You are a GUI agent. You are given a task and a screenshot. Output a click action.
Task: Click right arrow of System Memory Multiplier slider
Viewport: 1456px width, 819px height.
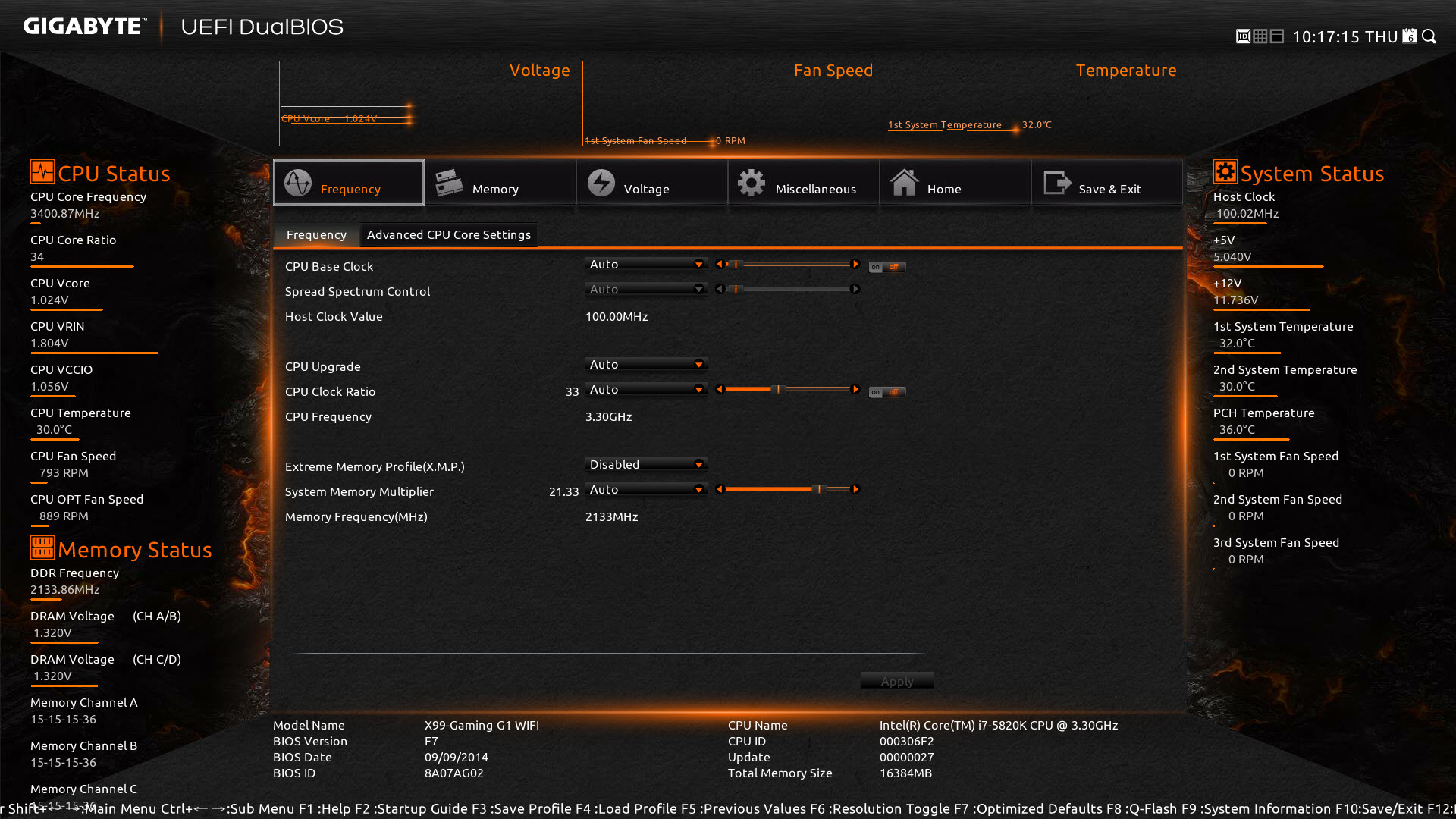click(855, 489)
